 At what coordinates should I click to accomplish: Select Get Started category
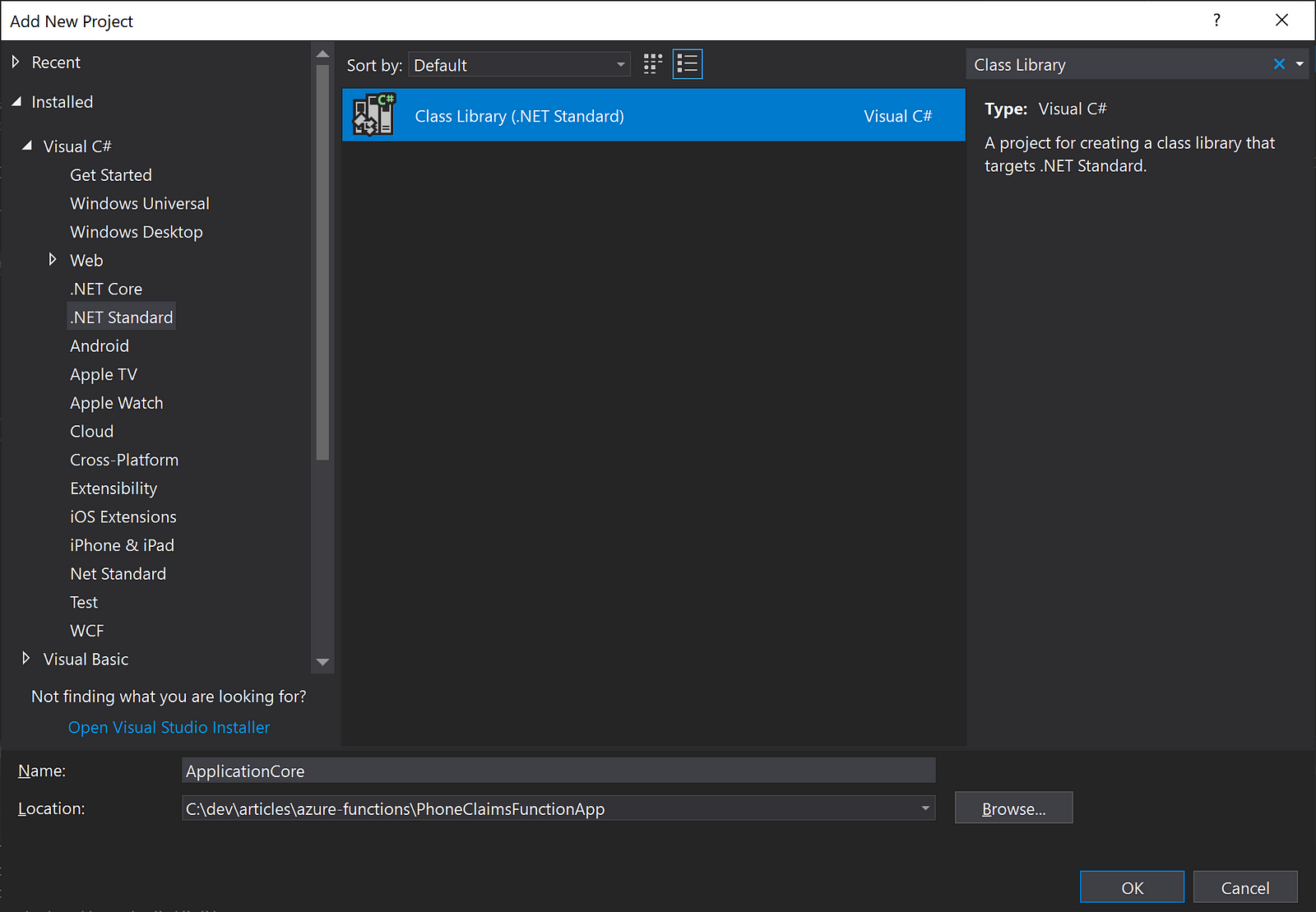pyautogui.click(x=111, y=175)
